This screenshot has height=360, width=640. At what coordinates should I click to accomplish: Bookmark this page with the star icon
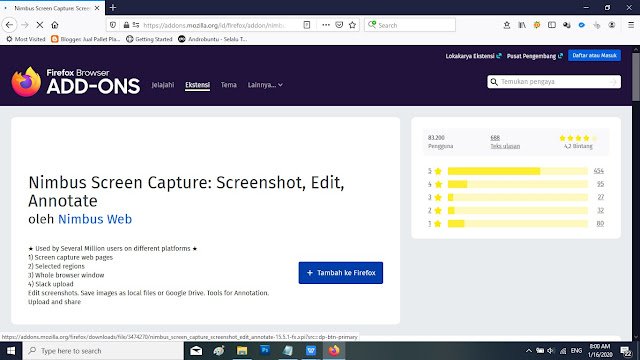353,25
